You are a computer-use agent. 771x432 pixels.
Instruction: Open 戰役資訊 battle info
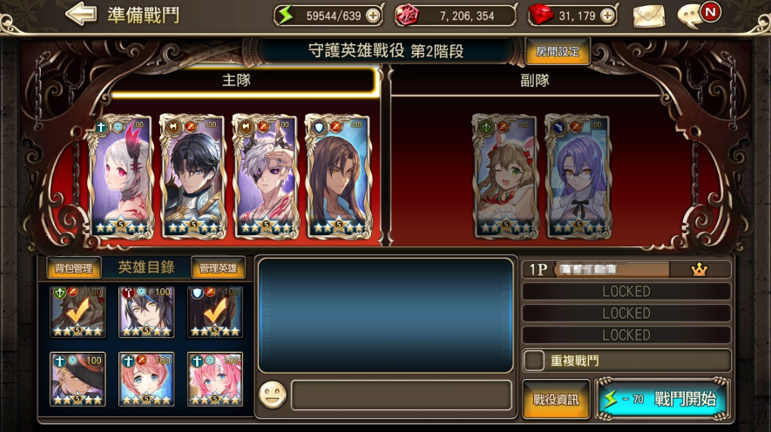[556, 399]
